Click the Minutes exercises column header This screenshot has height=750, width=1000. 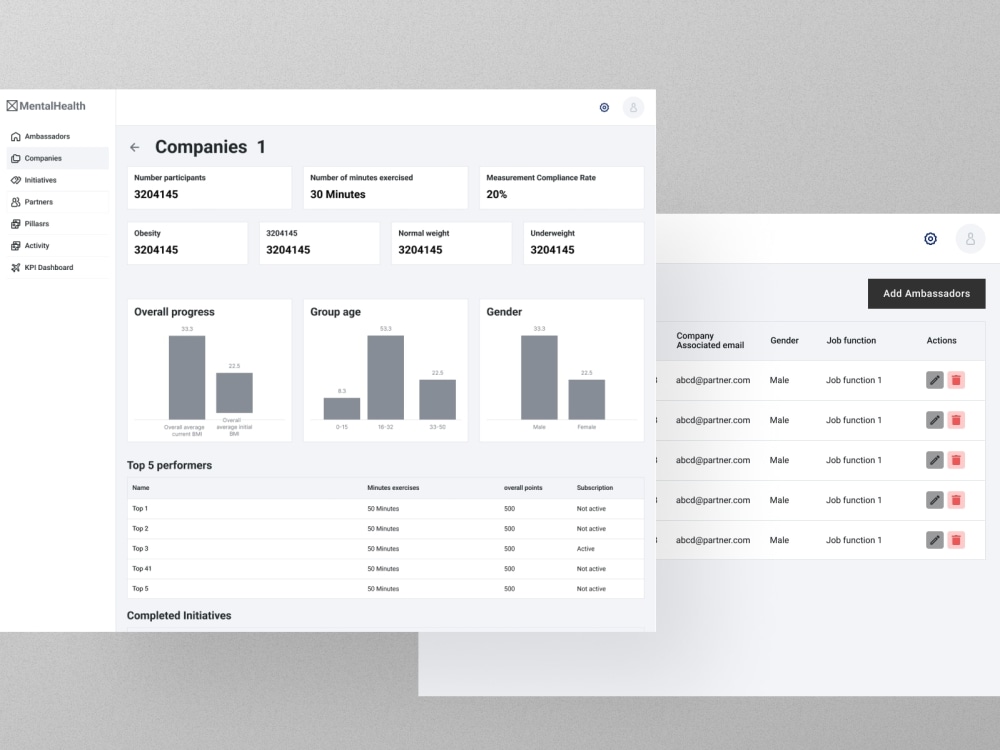tap(393, 488)
